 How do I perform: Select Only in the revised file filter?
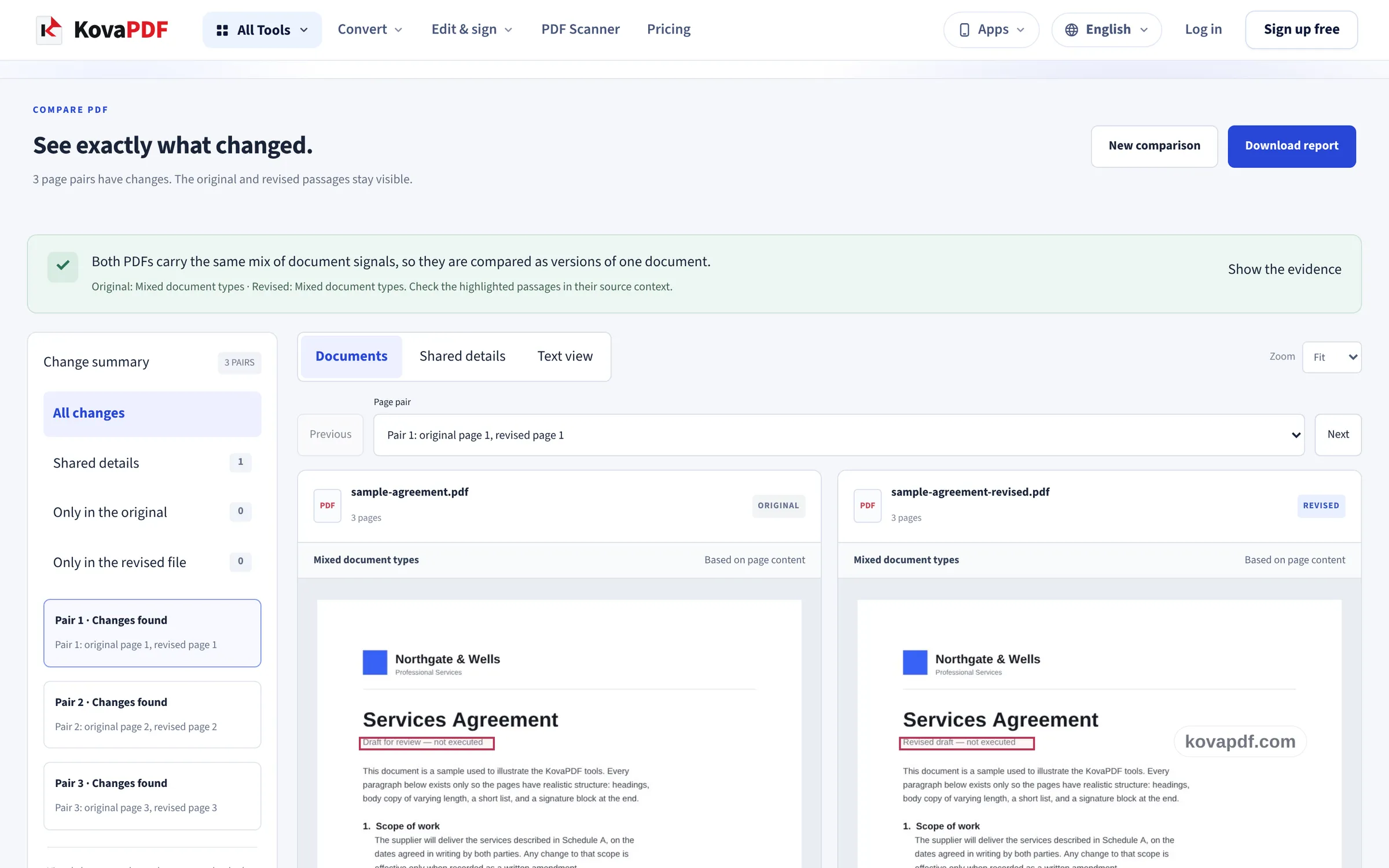coord(152,562)
